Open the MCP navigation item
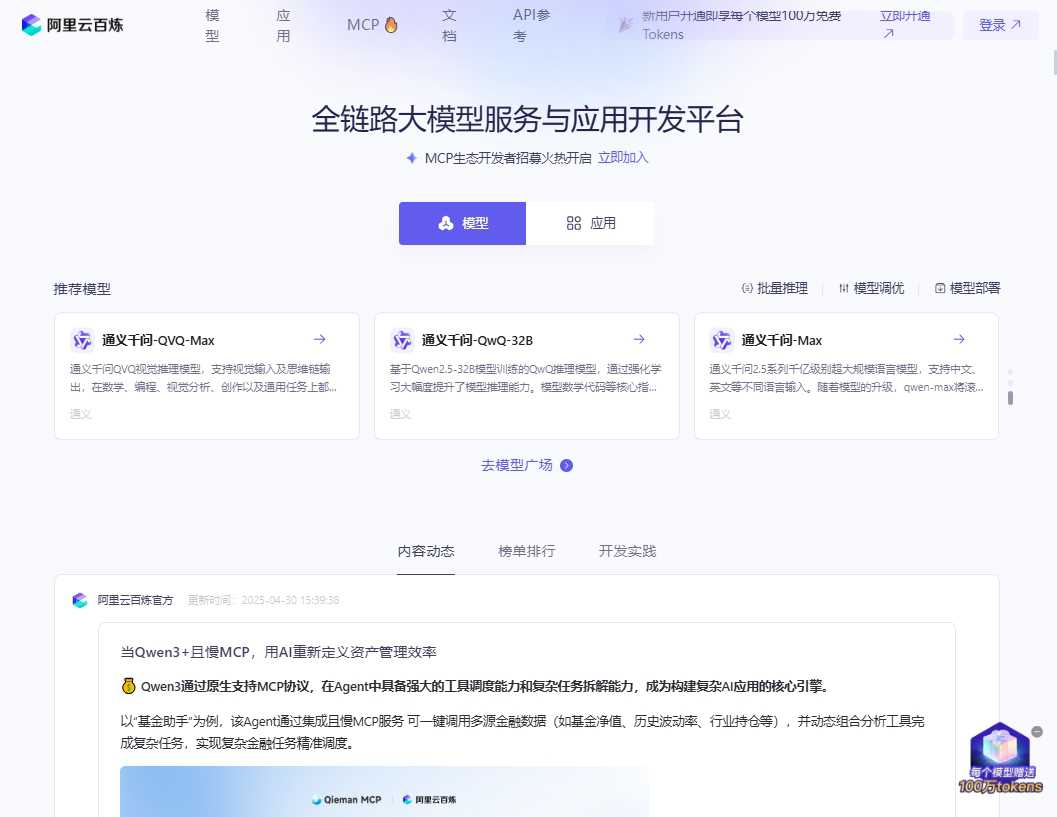The height and width of the screenshot is (817, 1057). pyautogui.click(x=372, y=25)
